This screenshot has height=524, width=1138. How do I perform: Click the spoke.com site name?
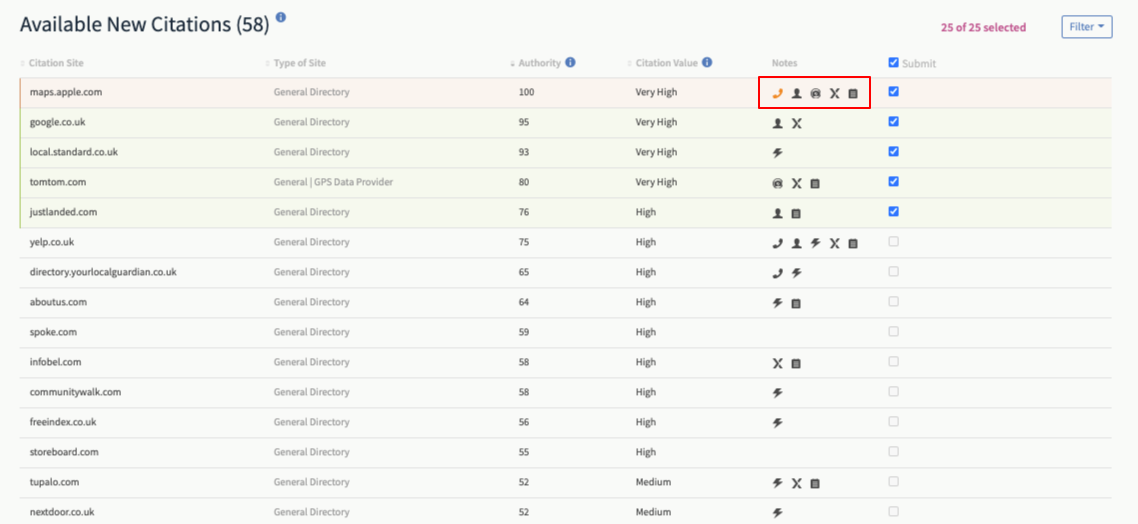53,332
